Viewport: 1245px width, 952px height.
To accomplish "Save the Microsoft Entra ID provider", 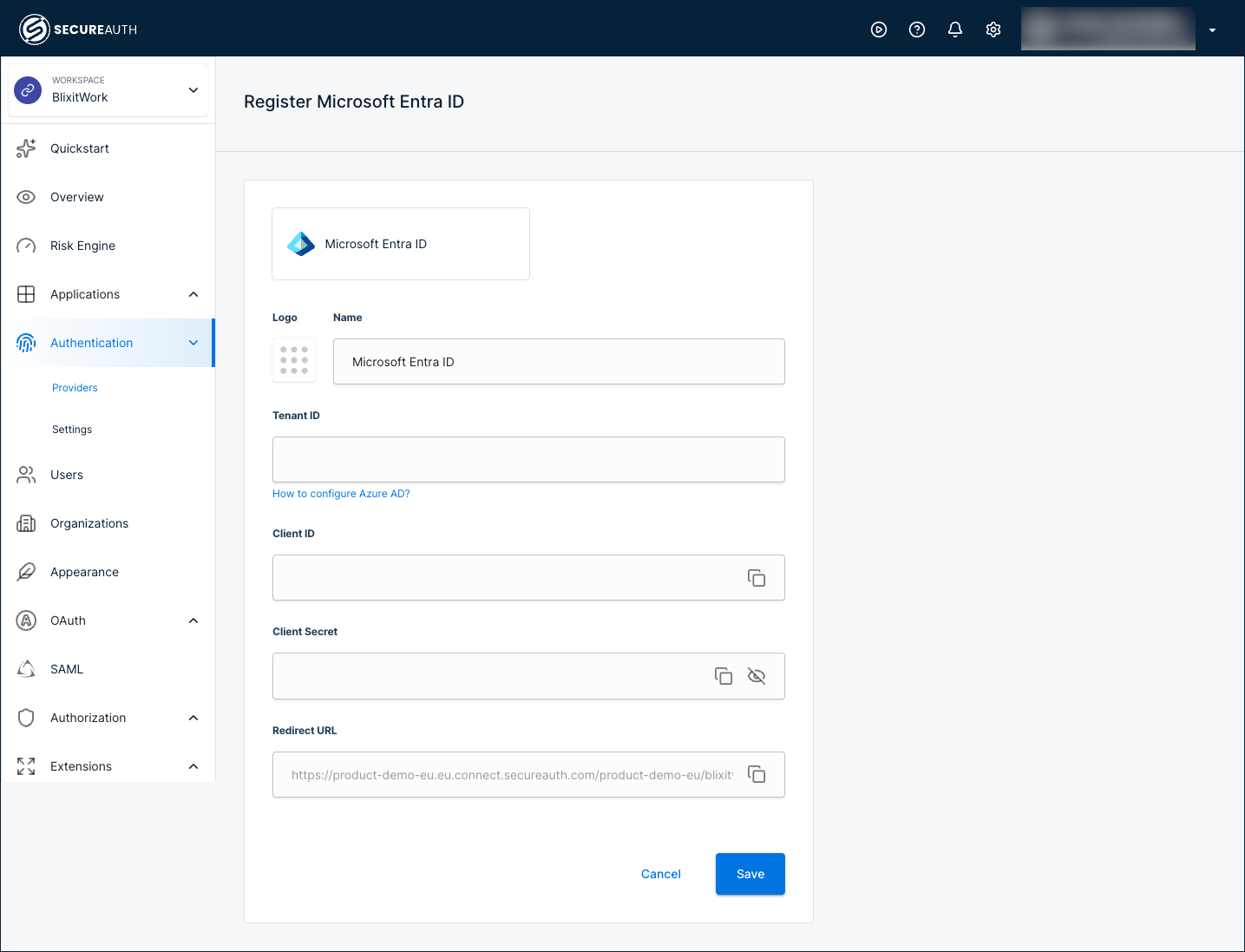I will click(750, 874).
